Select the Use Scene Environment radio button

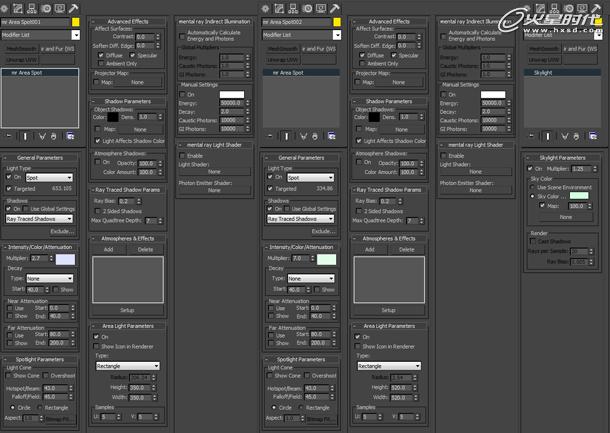tap(532, 187)
